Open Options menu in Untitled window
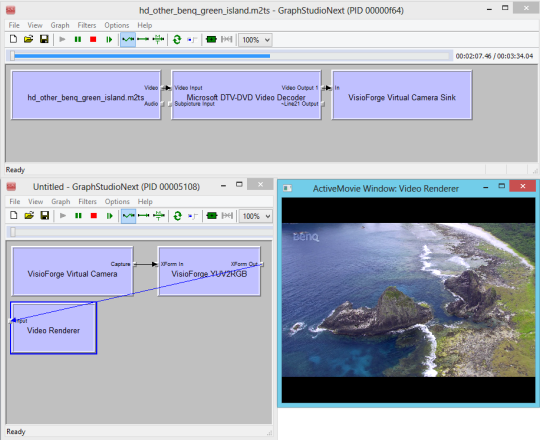Screen dimensions: 540x440 [117, 201]
